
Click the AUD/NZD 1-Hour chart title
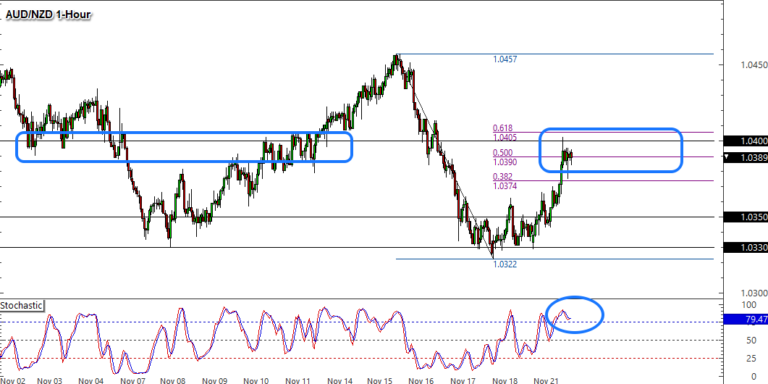pyautogui.click(x=48, y=15)
